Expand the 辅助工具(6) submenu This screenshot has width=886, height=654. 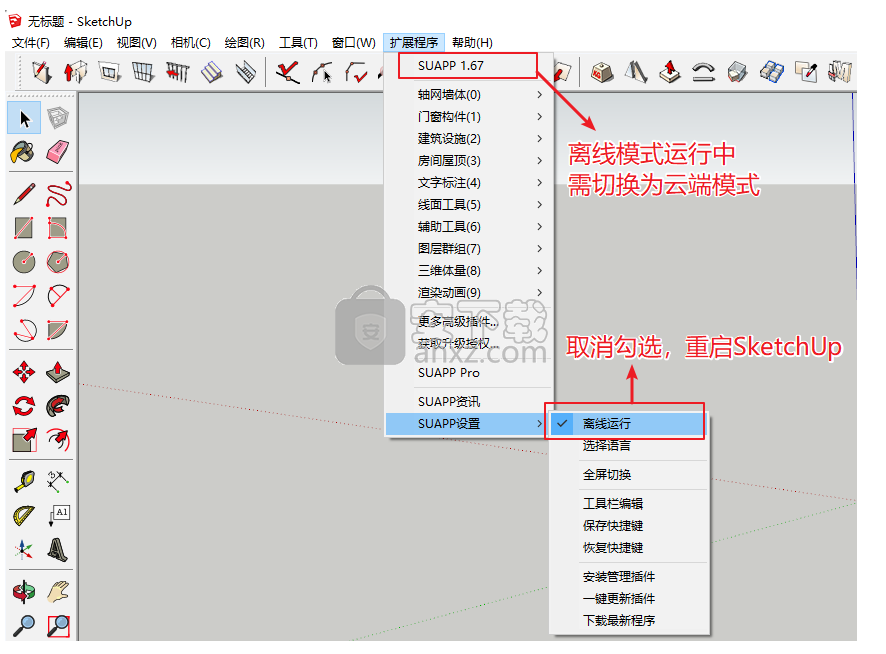click(469, 227)
